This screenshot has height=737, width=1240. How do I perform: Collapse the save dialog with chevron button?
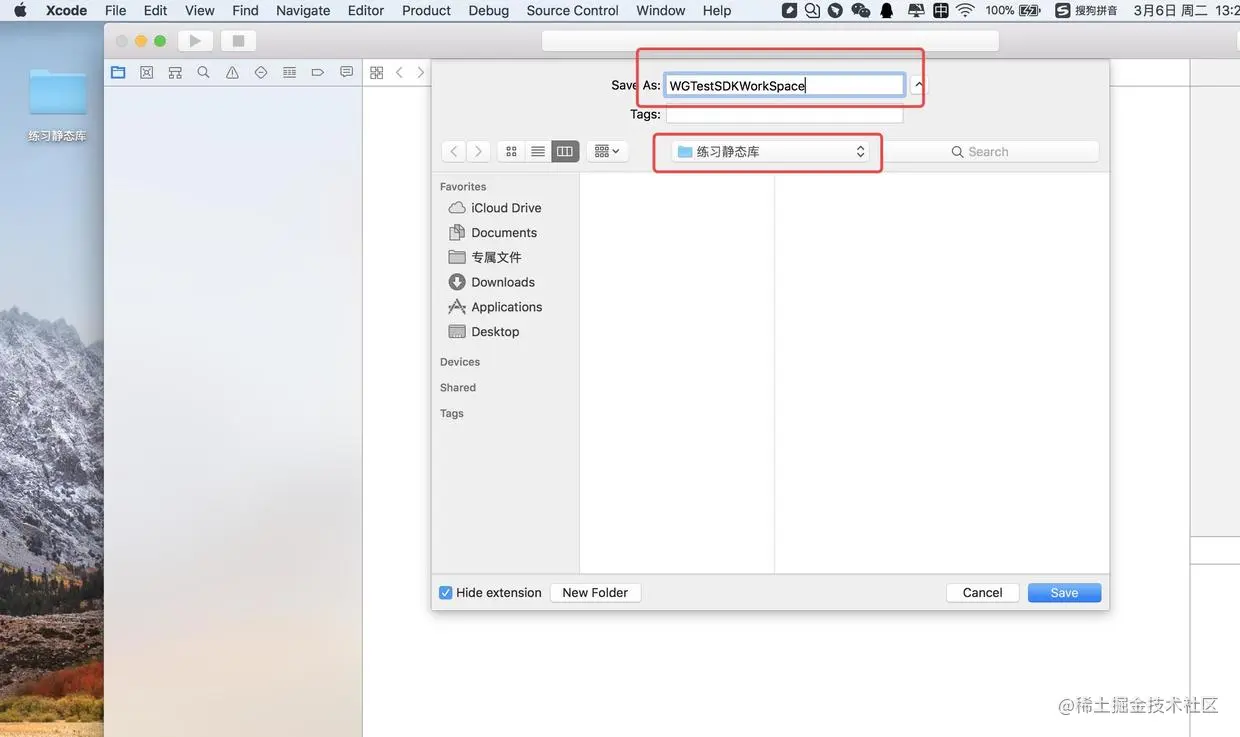(918, 85)
